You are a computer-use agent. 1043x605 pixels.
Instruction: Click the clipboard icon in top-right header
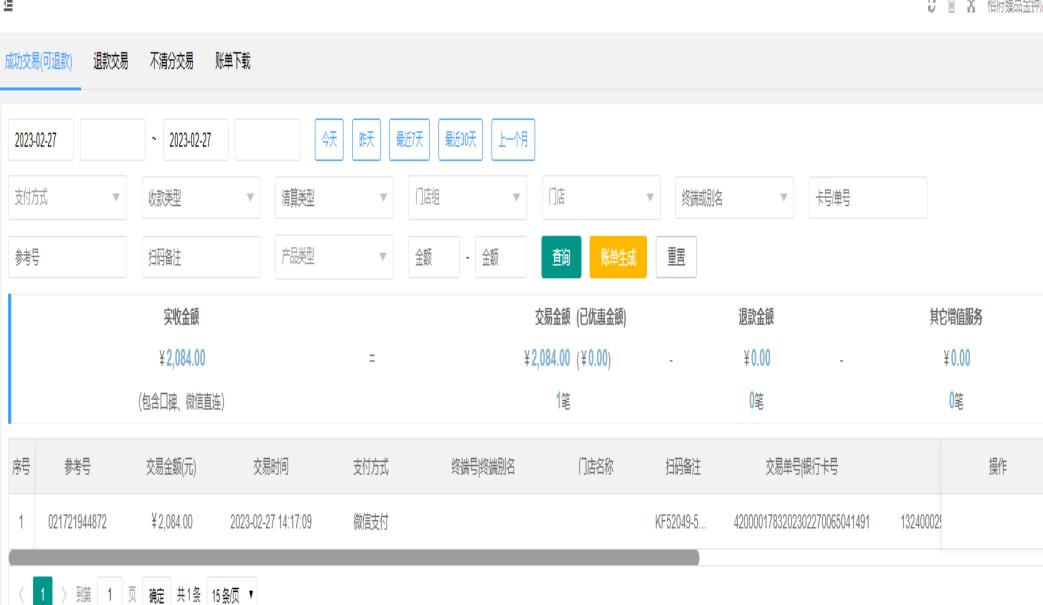point(951,6)
